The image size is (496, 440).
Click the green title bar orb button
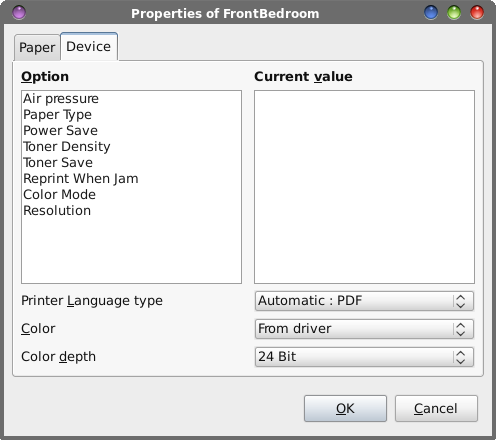454,13
